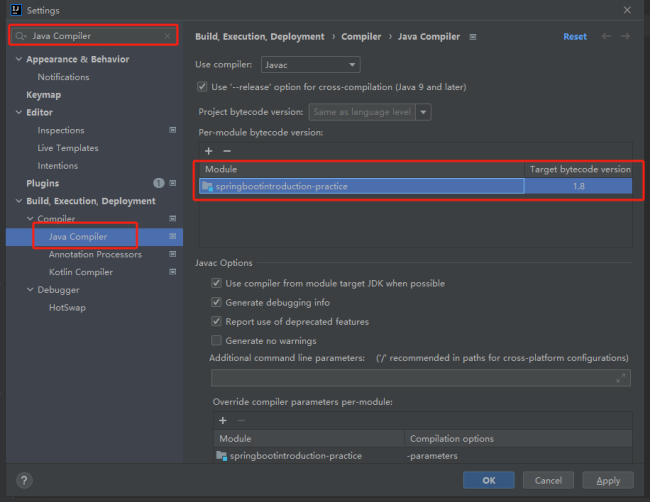This screenshot has height=502, width=650.
Task: Click the Same as language level field
Action: 362,112
